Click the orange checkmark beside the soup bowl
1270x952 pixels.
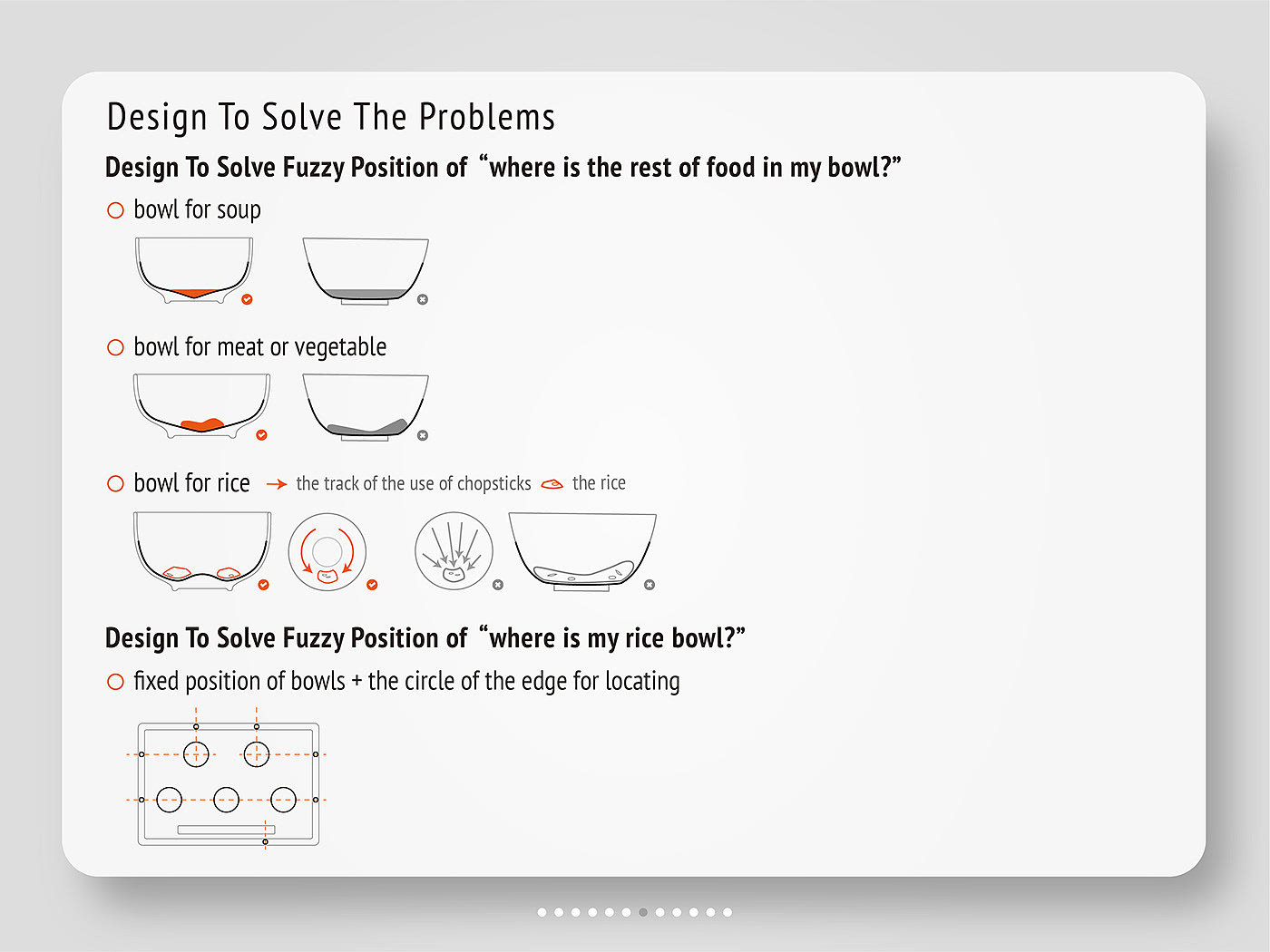coord(247,299)
